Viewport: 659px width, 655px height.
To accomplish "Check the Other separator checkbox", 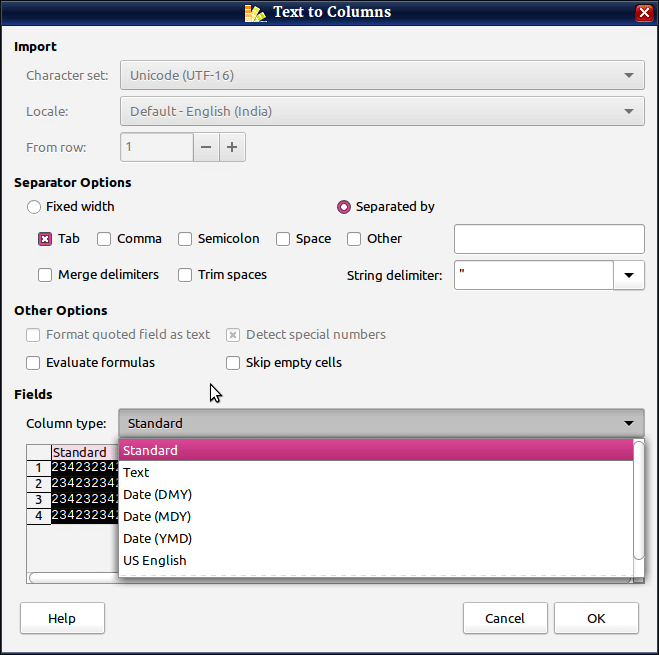I will (354, 239).
